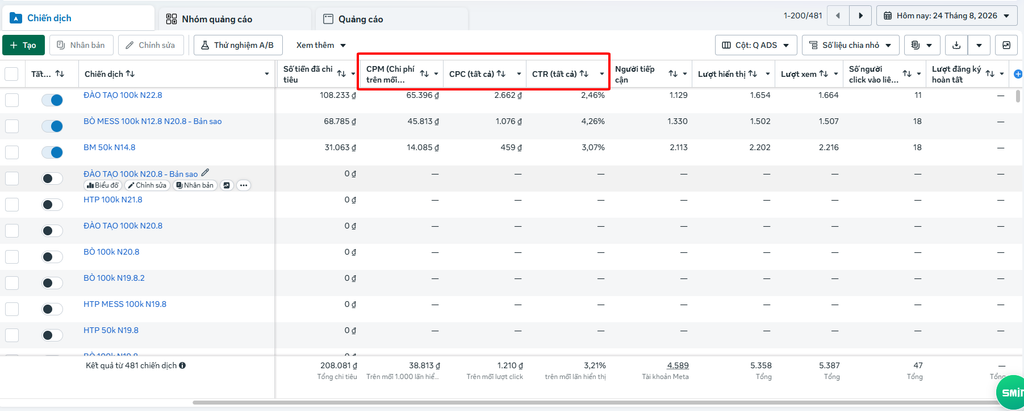Sort by Lượt đăng ký hoàn tất arrows
Screen dimensions: 1024x411
tap(990, 74)
